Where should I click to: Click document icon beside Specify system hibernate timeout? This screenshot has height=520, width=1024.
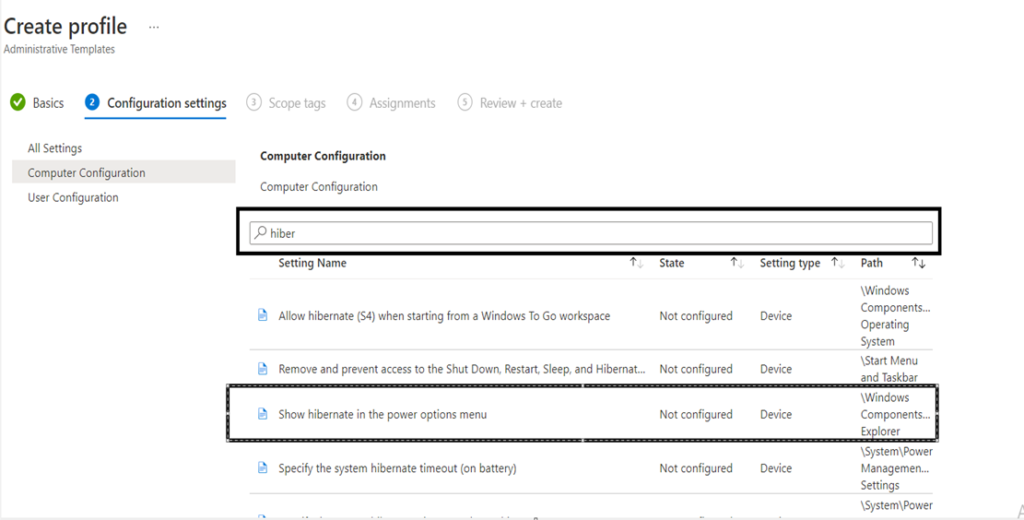pos(263,468)
